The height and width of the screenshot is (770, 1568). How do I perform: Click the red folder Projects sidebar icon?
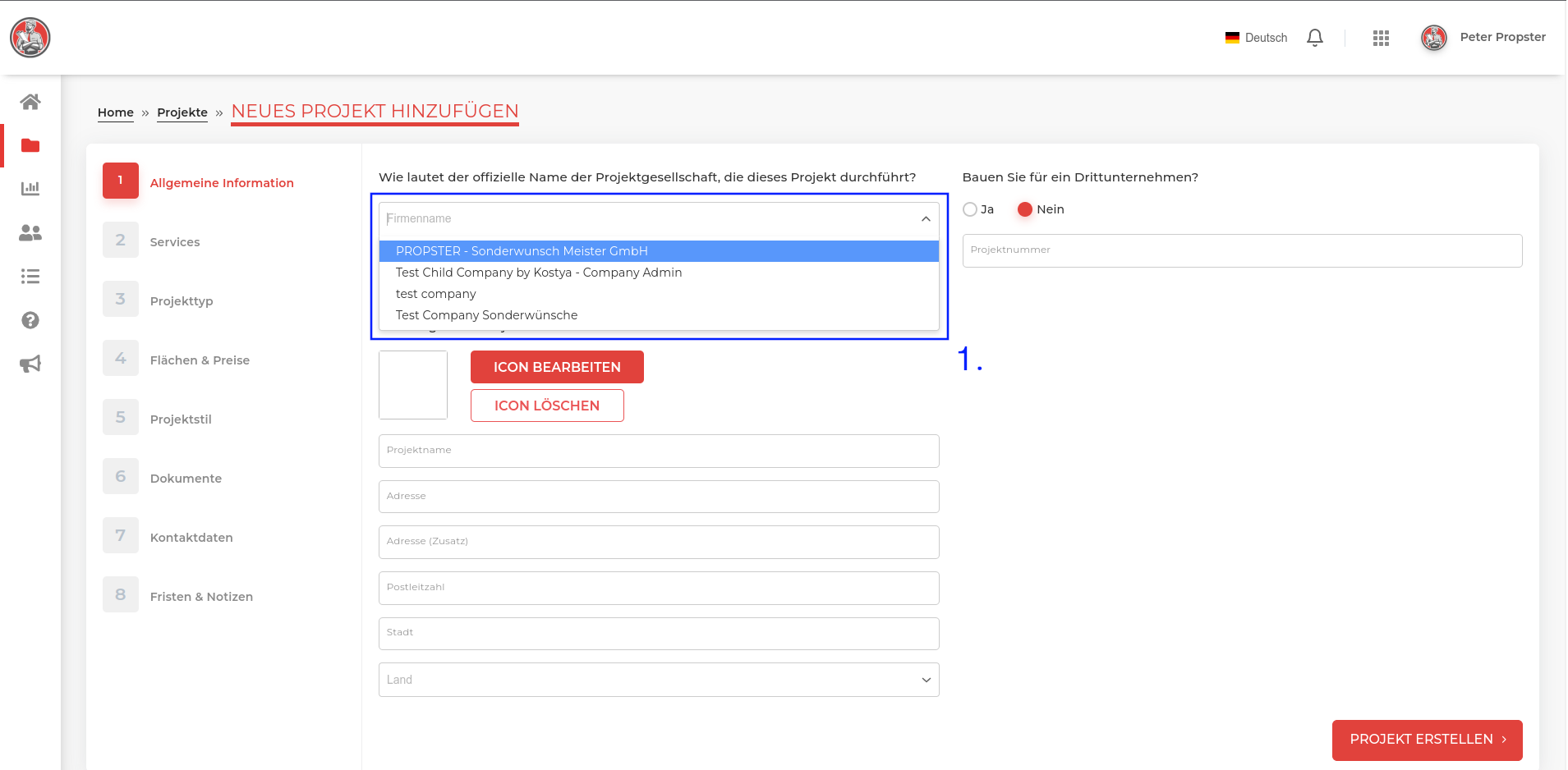[30, 145]
